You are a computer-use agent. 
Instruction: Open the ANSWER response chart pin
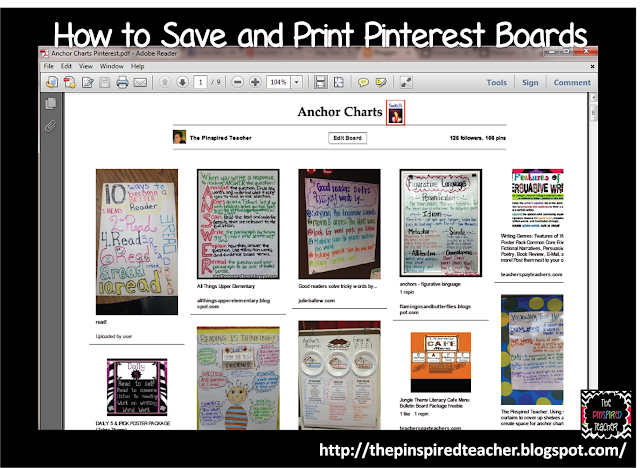click(x=238, y=224)
